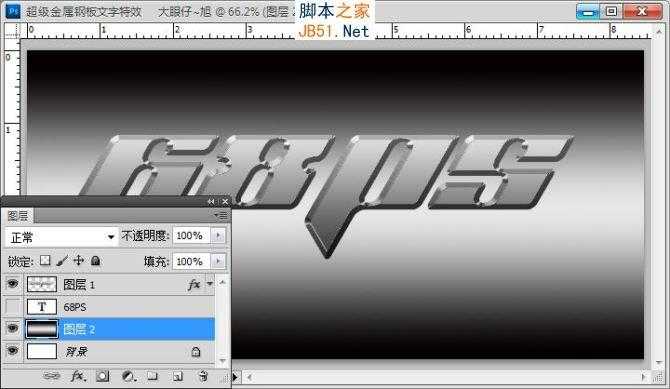Maximize the document window

611,12
